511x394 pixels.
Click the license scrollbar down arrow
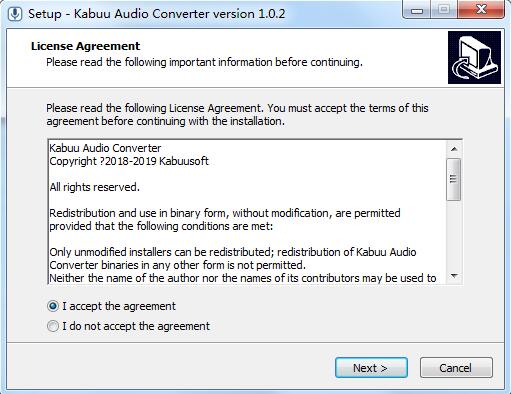tap(454, 276)
